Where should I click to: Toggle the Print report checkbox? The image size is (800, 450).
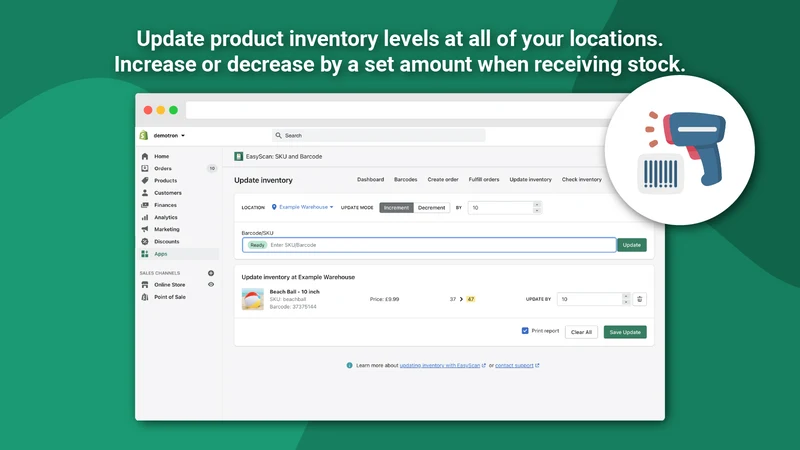pos(525,331)
